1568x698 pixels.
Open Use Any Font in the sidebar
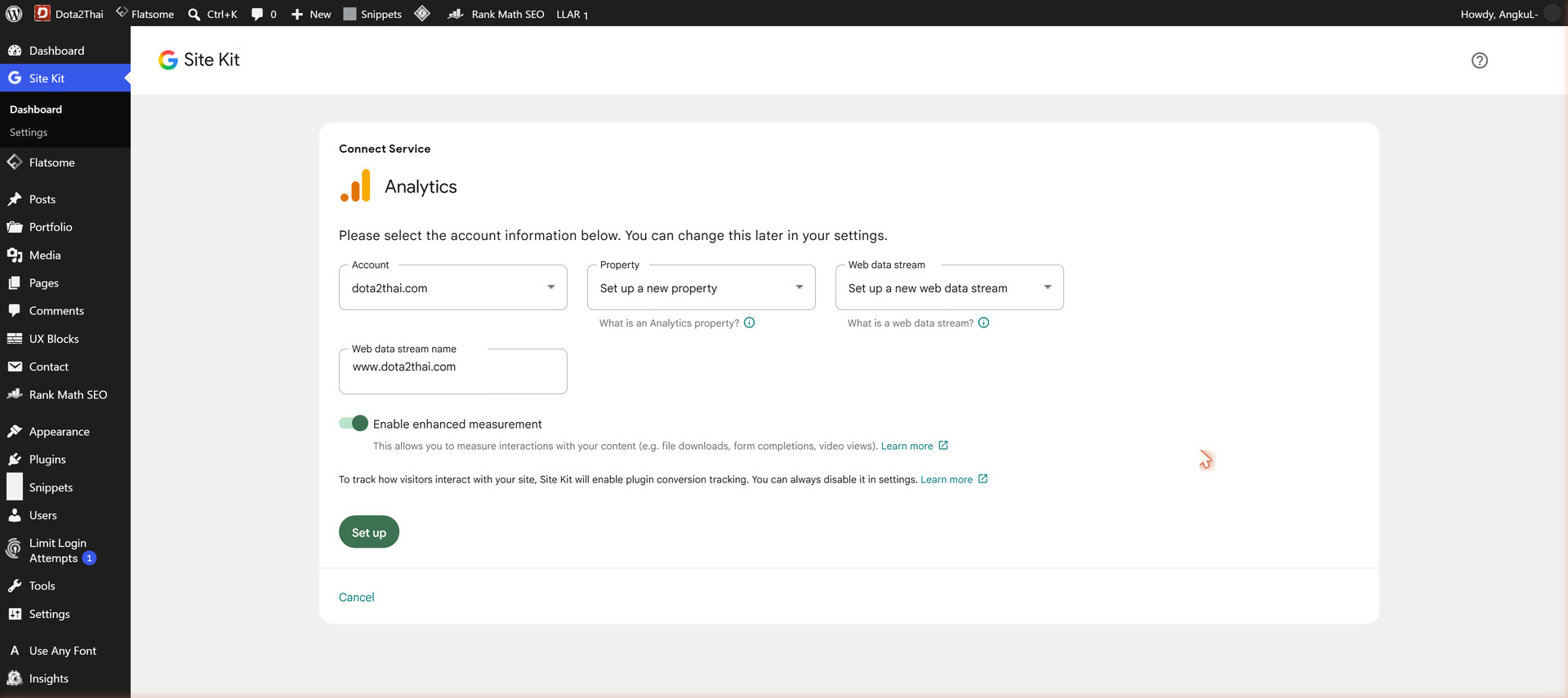coord(65,651)
